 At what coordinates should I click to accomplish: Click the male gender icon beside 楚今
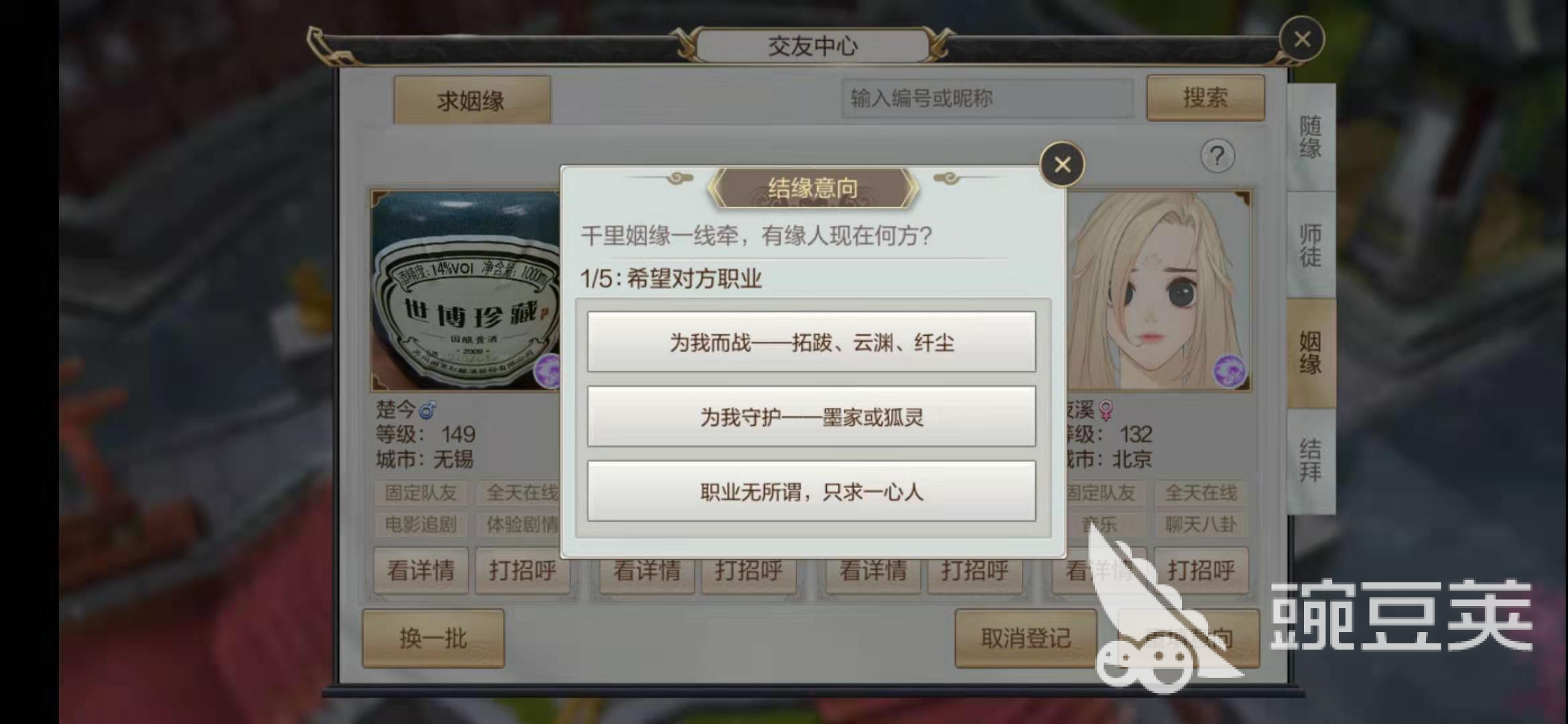click(x=428, y=408)
